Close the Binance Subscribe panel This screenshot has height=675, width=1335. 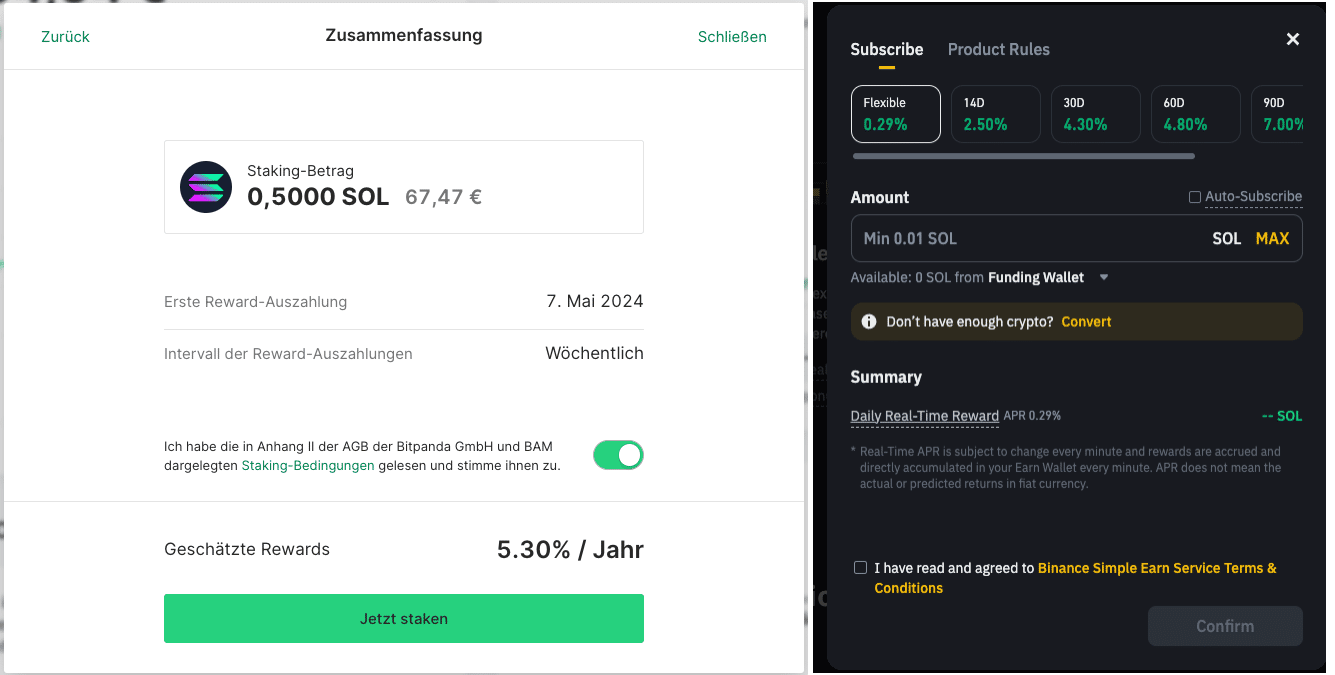(x=1292, y=39)
